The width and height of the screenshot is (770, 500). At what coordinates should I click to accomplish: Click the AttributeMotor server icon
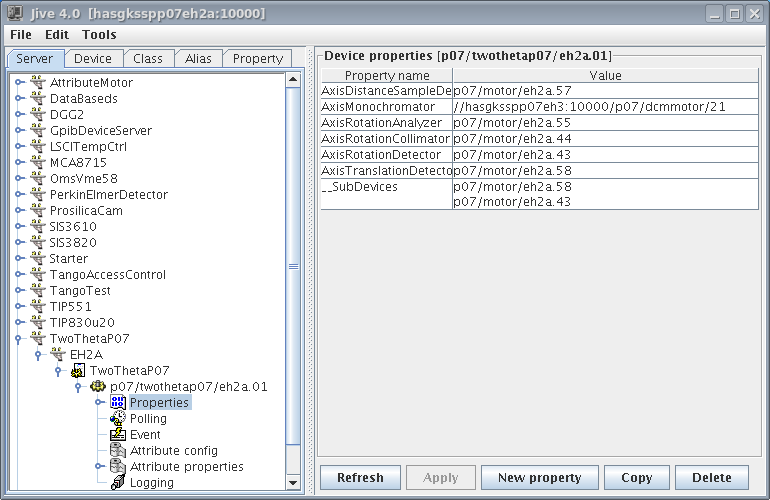[38, 82]
